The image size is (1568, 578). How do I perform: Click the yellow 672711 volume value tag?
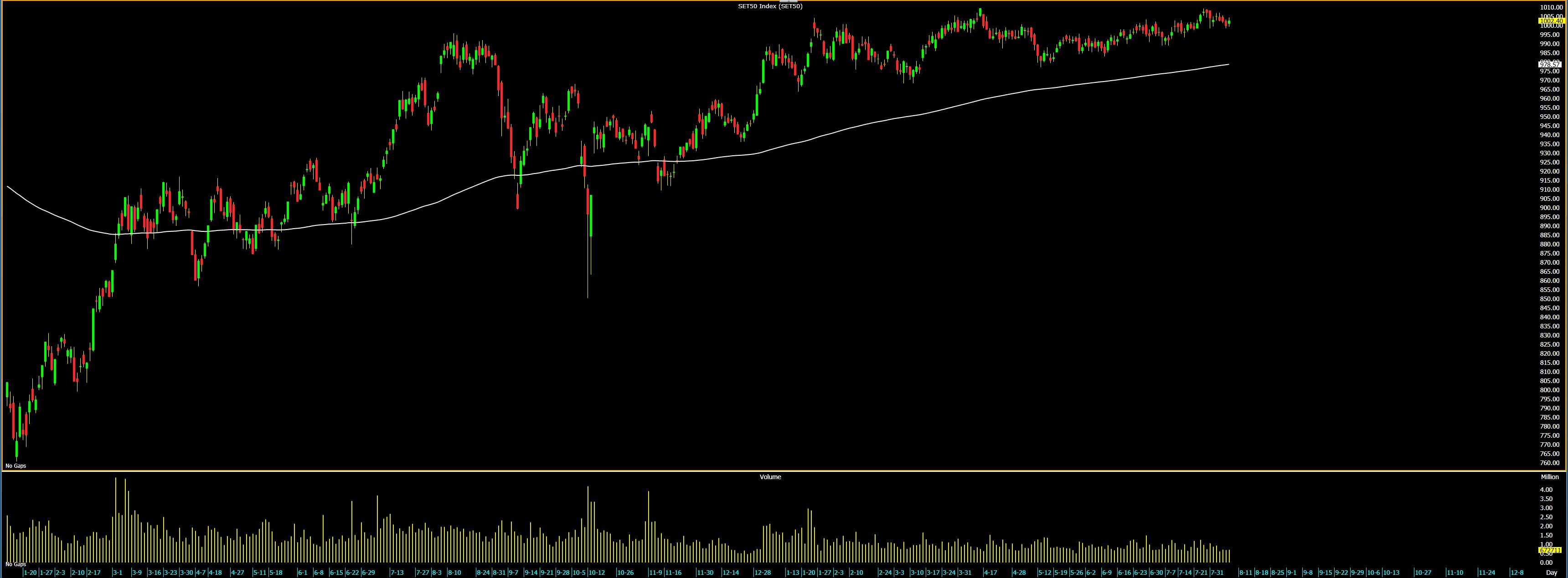(x=1550, y=550)
